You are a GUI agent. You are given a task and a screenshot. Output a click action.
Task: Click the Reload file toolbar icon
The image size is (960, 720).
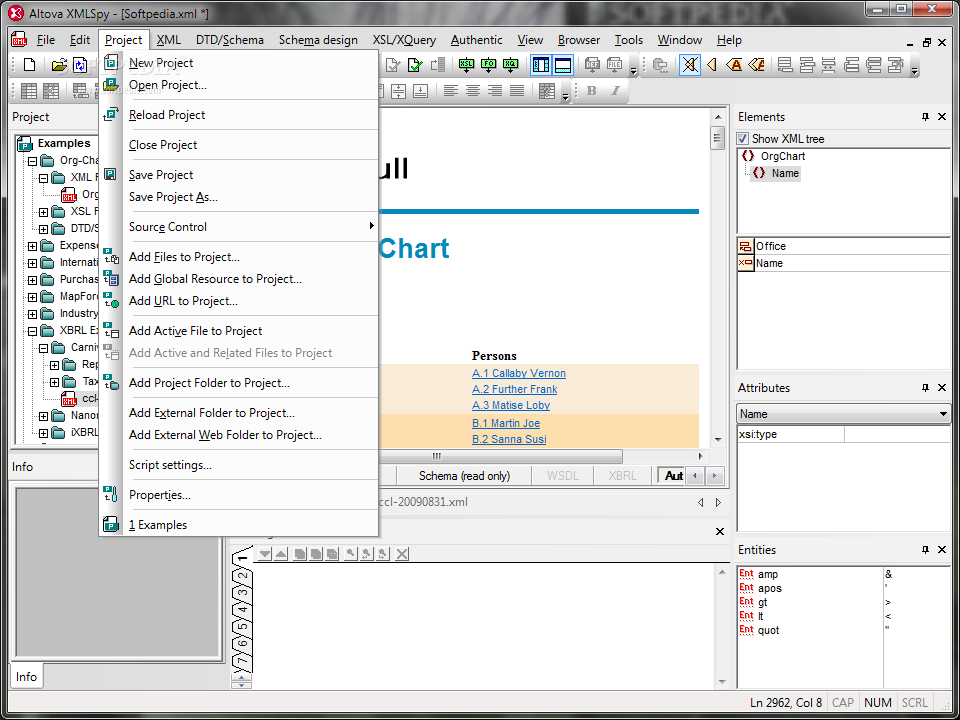pyautogui.click(x=80, y=64)
